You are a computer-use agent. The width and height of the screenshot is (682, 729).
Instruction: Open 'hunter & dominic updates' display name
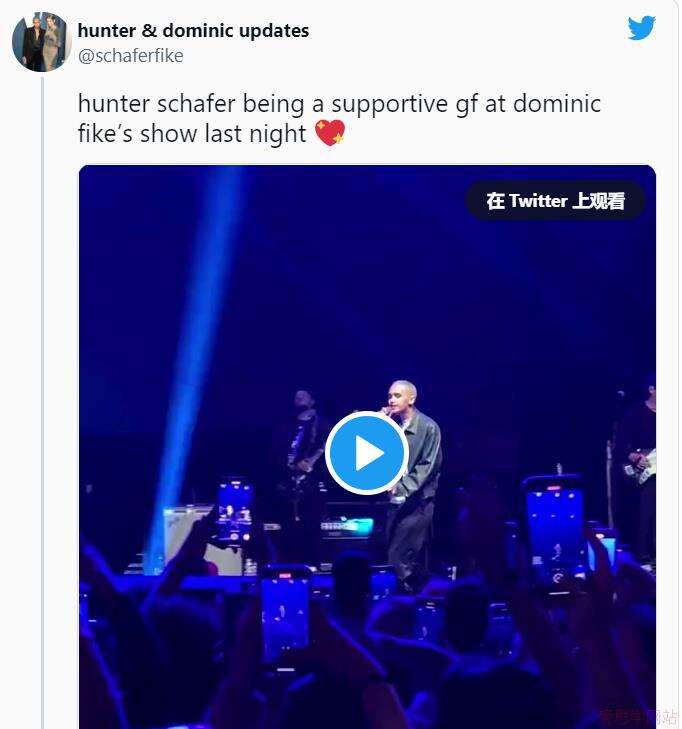coord(193,31)
